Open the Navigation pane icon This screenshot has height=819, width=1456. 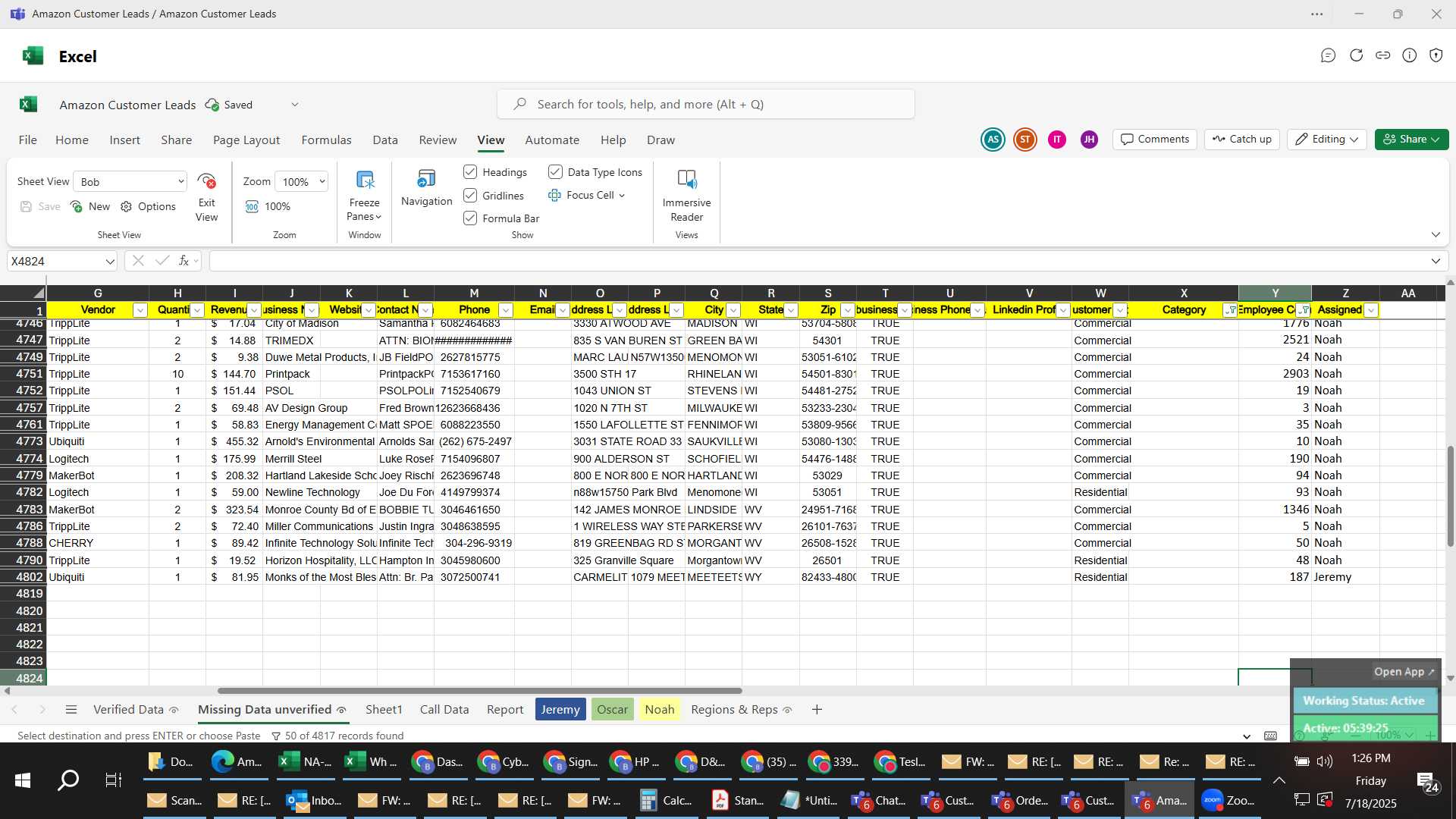[x=426, y=180]
